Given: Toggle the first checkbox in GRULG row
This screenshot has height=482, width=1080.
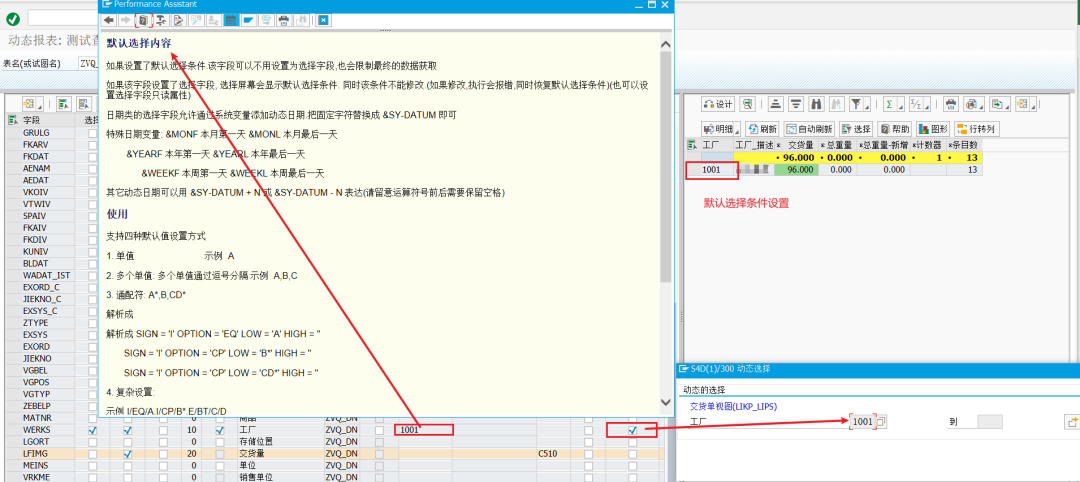Looking at the screenshot, I should pyautogui.click(x=93, y=132).
